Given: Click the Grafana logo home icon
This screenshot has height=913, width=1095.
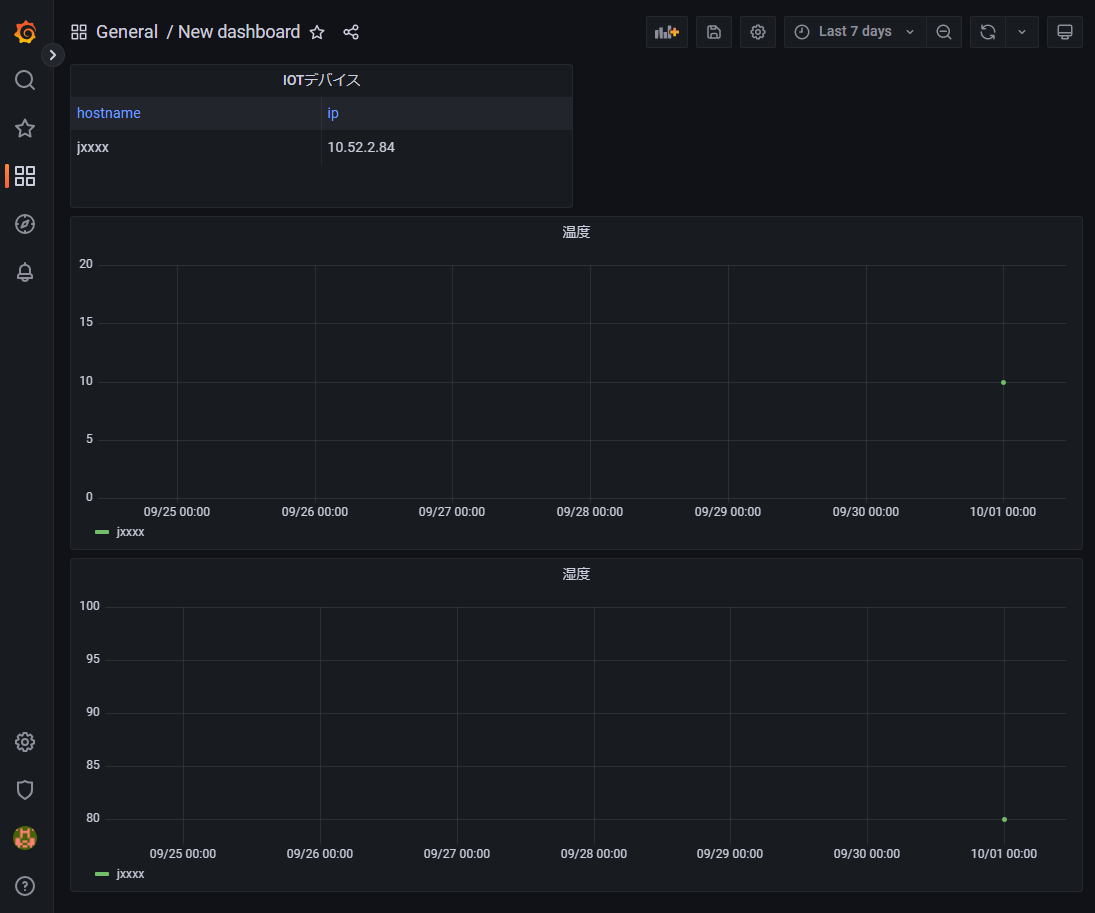Looking at the screenshot, I should click(x=26, y=32).
